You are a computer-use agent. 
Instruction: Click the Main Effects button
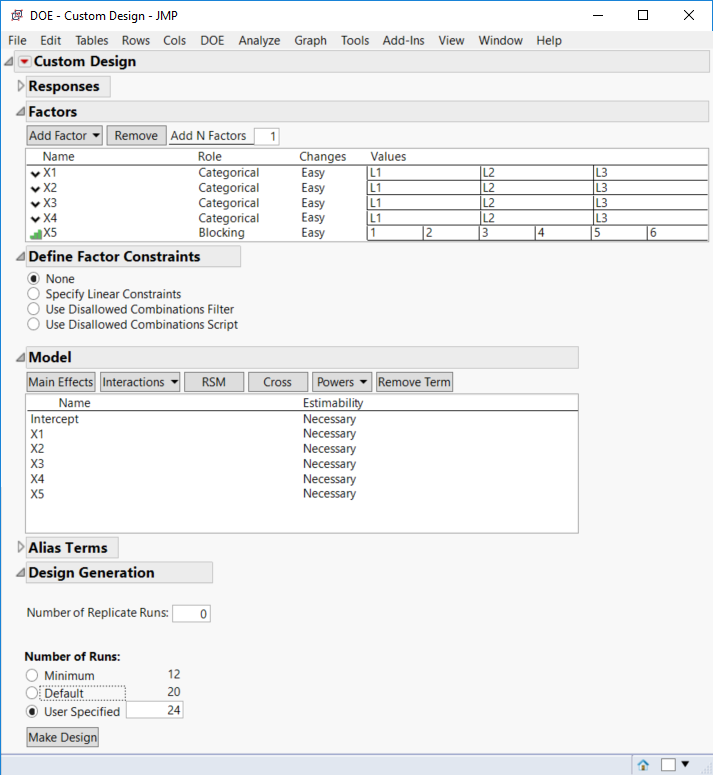tap(60, 382)
